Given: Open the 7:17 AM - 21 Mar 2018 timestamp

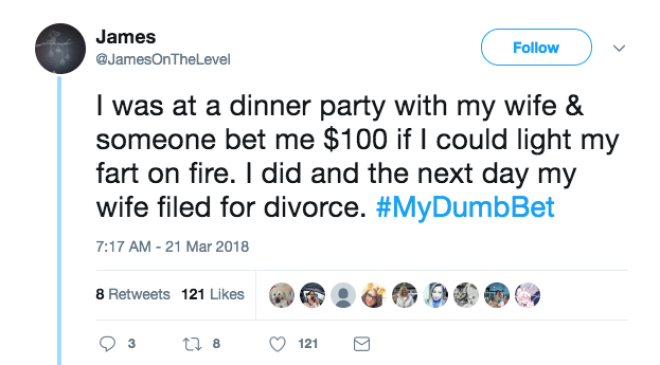Looking at the screenshot, I should point(172,246).
